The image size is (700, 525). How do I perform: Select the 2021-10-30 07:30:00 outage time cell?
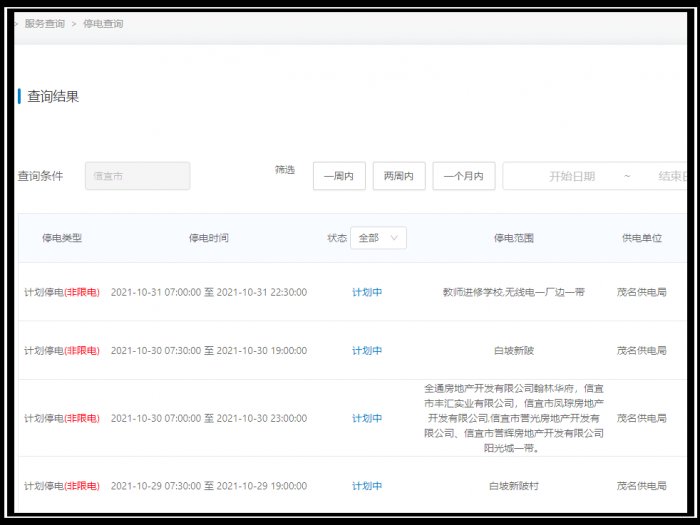(209, 351)
